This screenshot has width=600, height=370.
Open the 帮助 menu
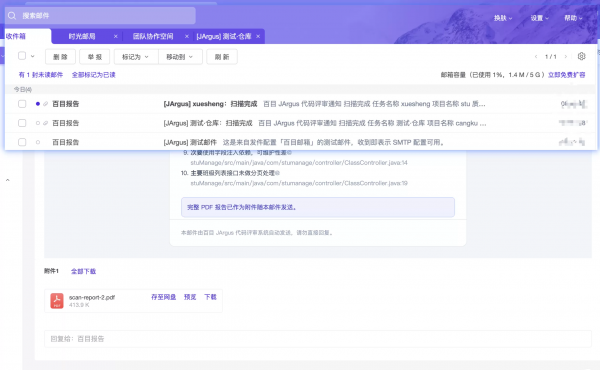[573, 18]
